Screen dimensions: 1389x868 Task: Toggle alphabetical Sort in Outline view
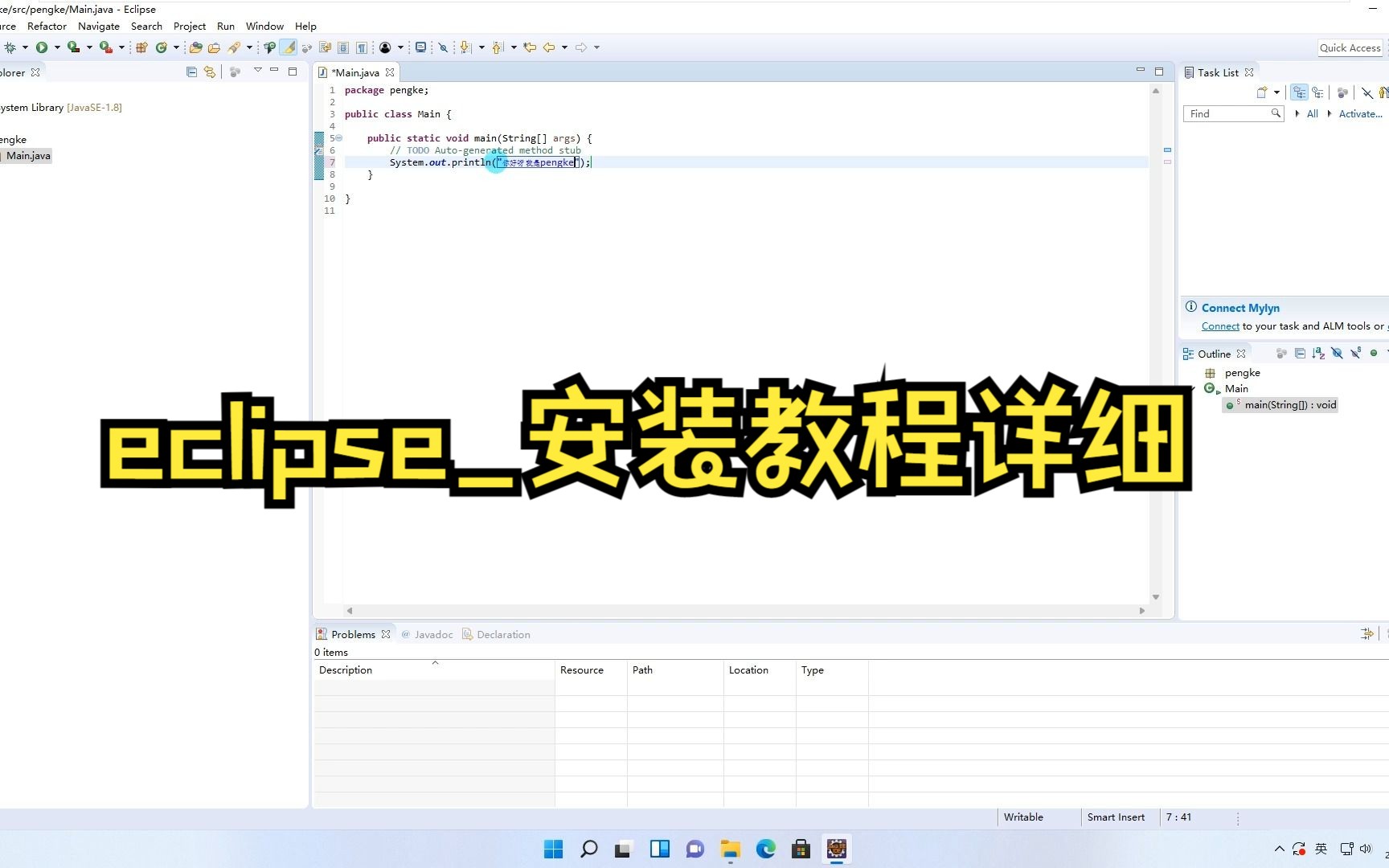tap(1318, 353)
